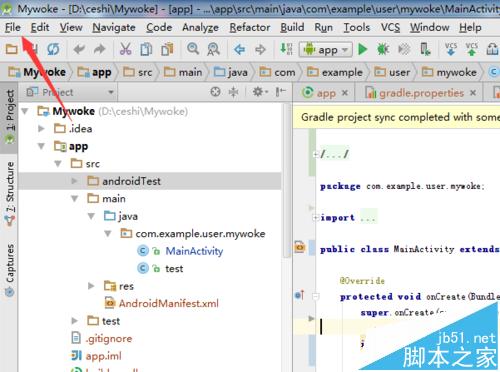Redo with the forward arrow icon

pos(99,50)
